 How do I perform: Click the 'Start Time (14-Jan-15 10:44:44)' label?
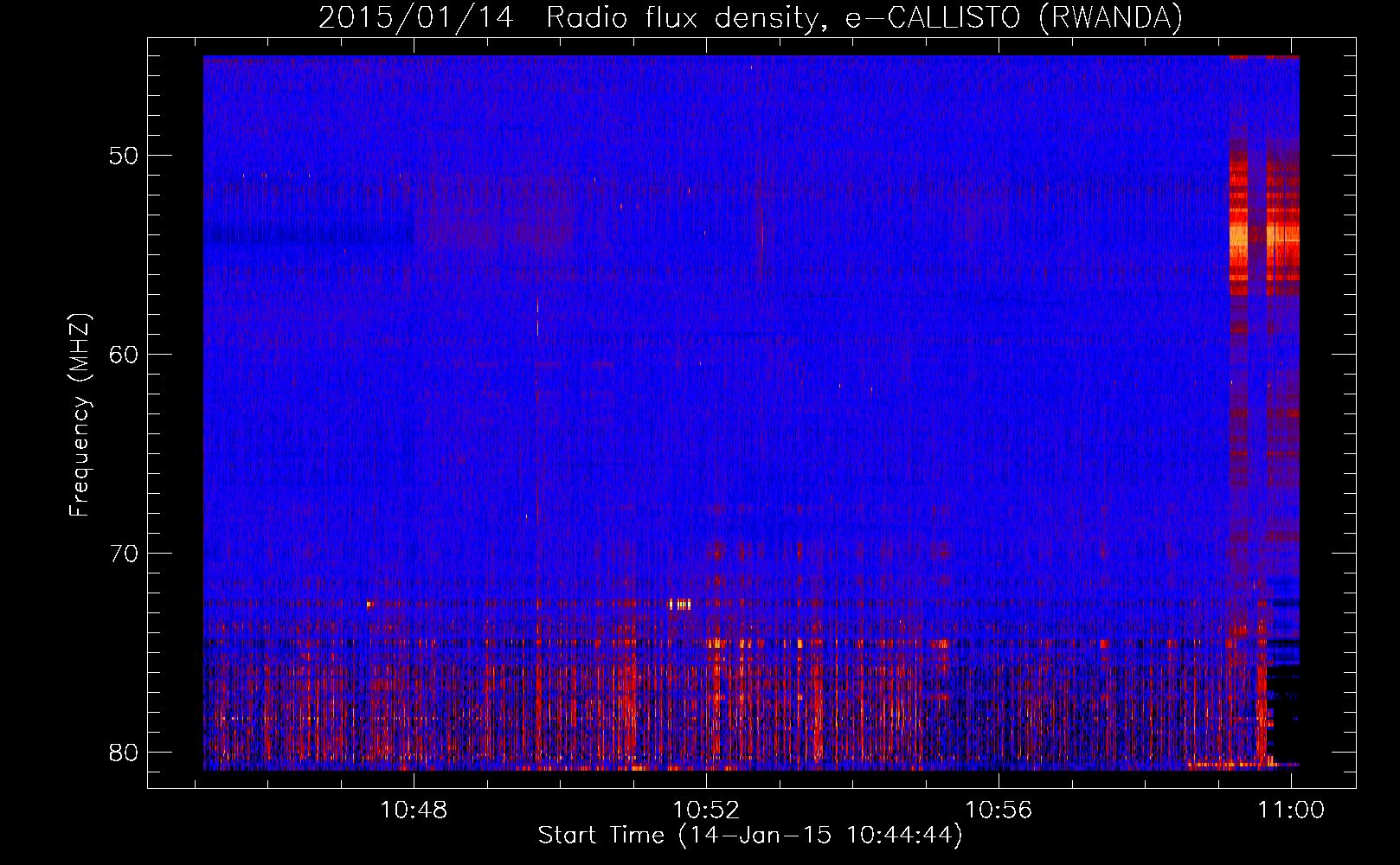click(750, 836)
